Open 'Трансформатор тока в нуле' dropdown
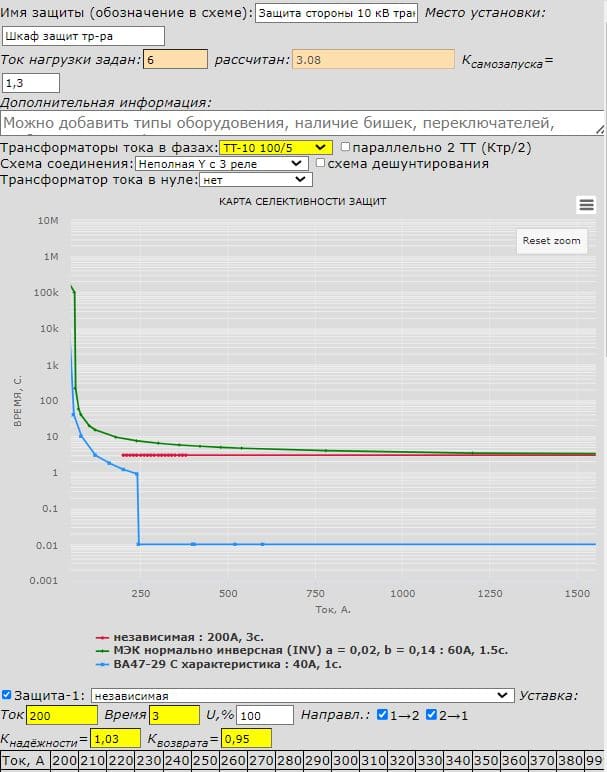 pos(256,180)
